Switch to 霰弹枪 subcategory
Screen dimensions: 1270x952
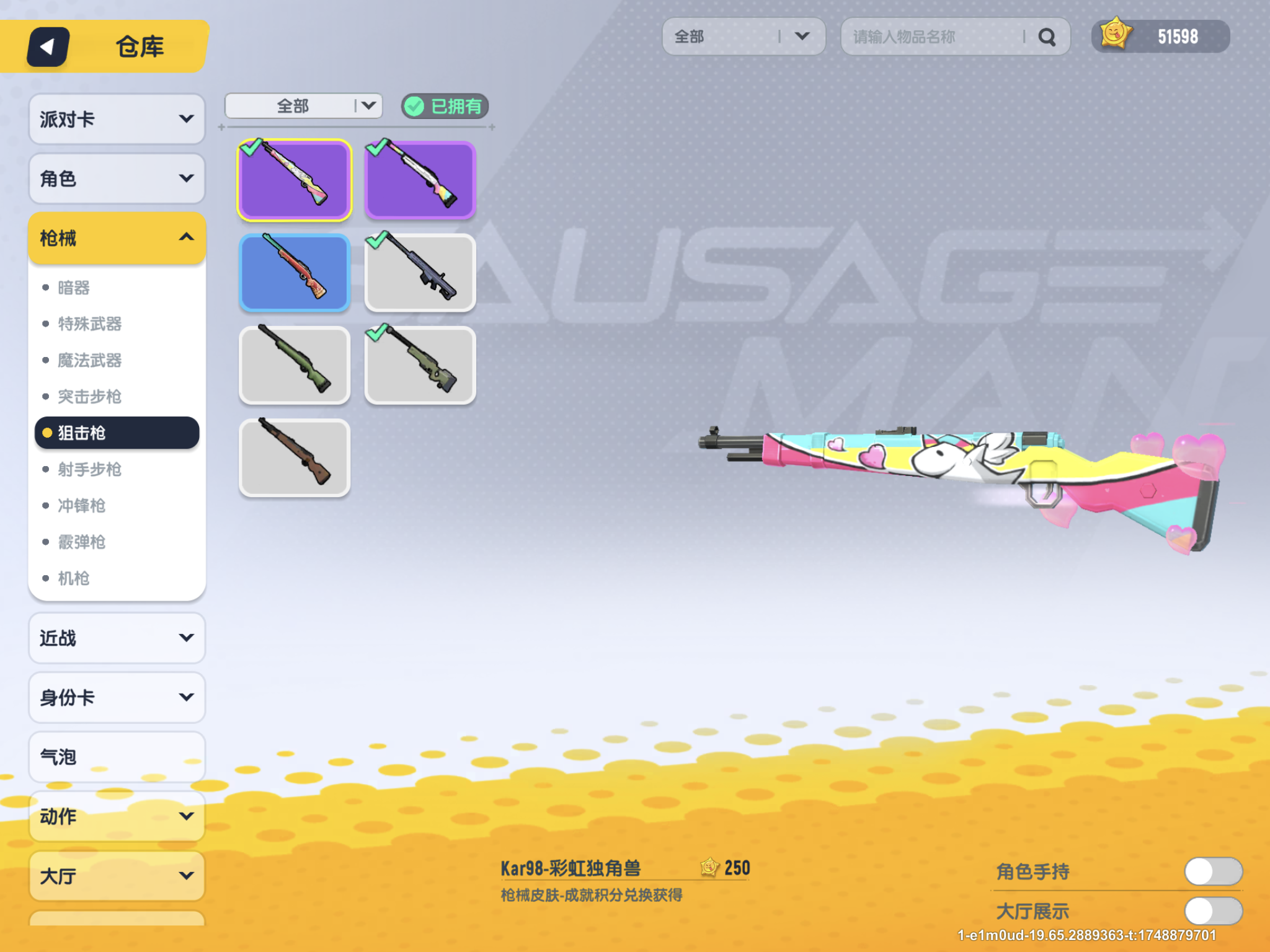pyautogui.click(x=82, y=542)
